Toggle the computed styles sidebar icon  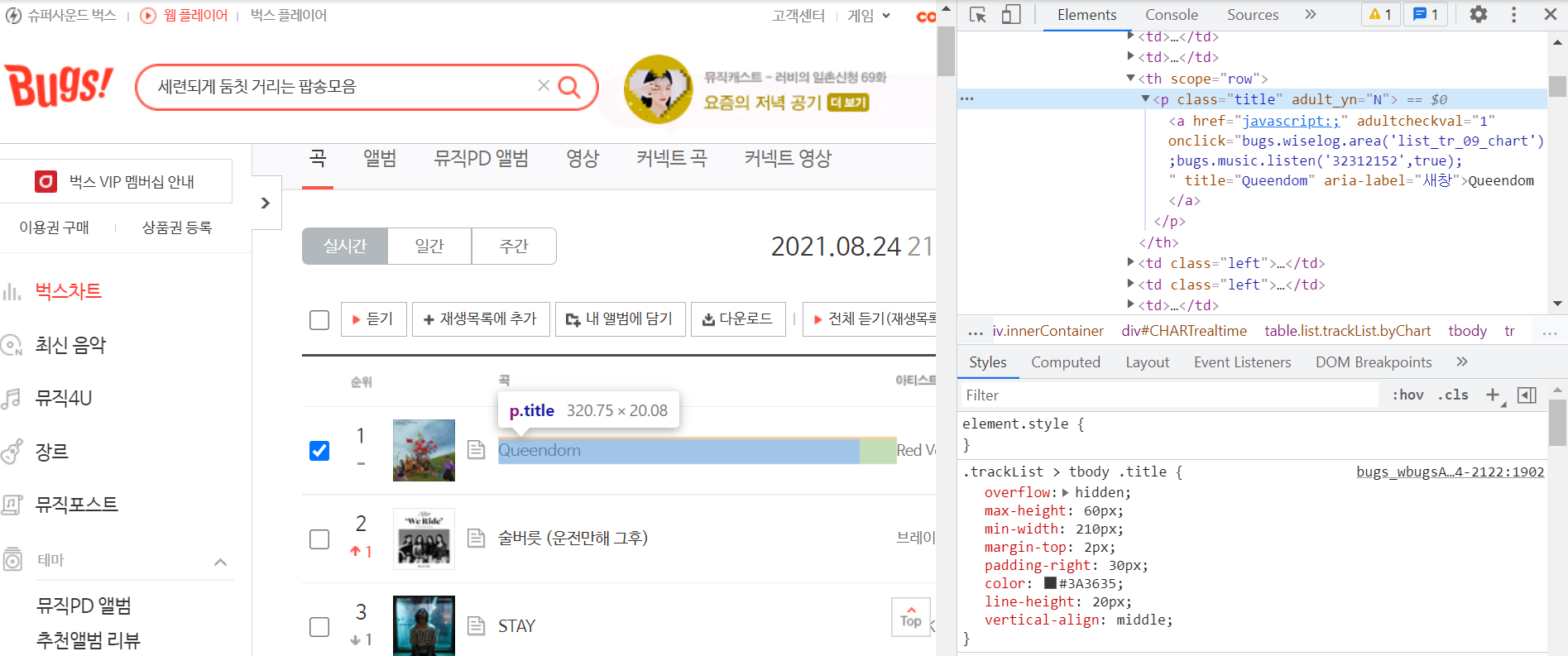click(1527, 395)
